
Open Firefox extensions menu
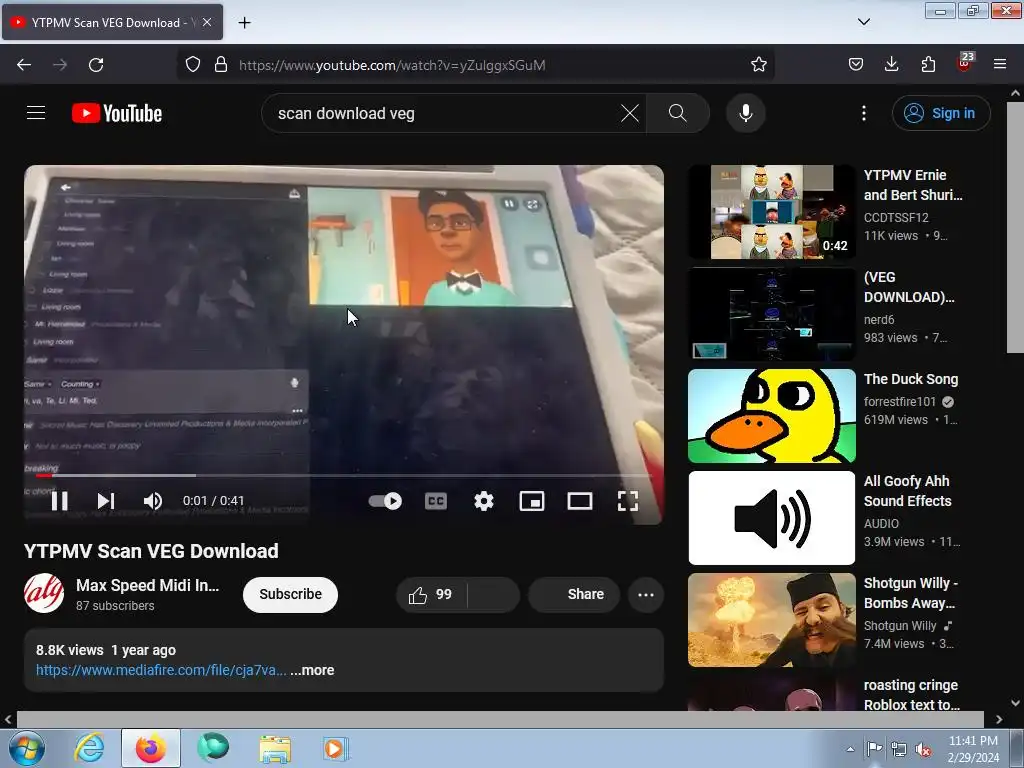[x=928, y=65]
